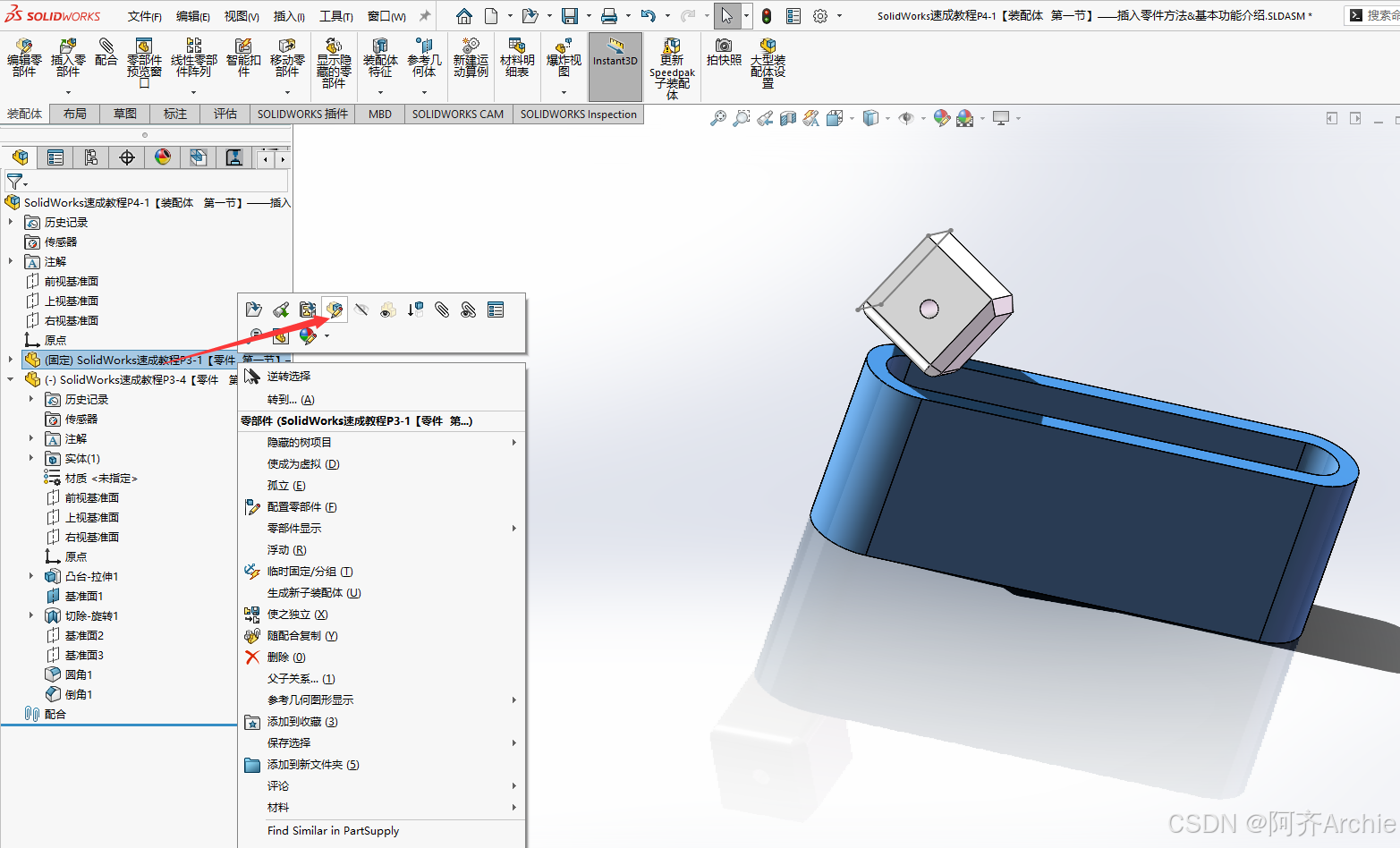Viewport: 1400px width, 848px height.
Task: Click the filter funnel in feature tree
Action: pyautogui.click(x=15, y=182)
